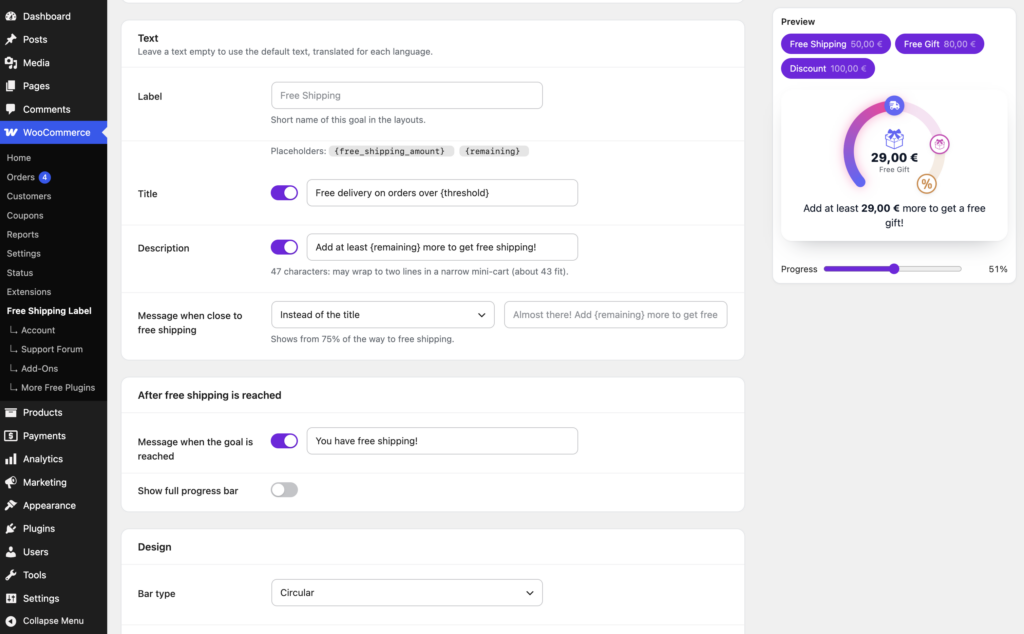Open the Extensions submenu item

pyautogui.click(x=29, y=292)
